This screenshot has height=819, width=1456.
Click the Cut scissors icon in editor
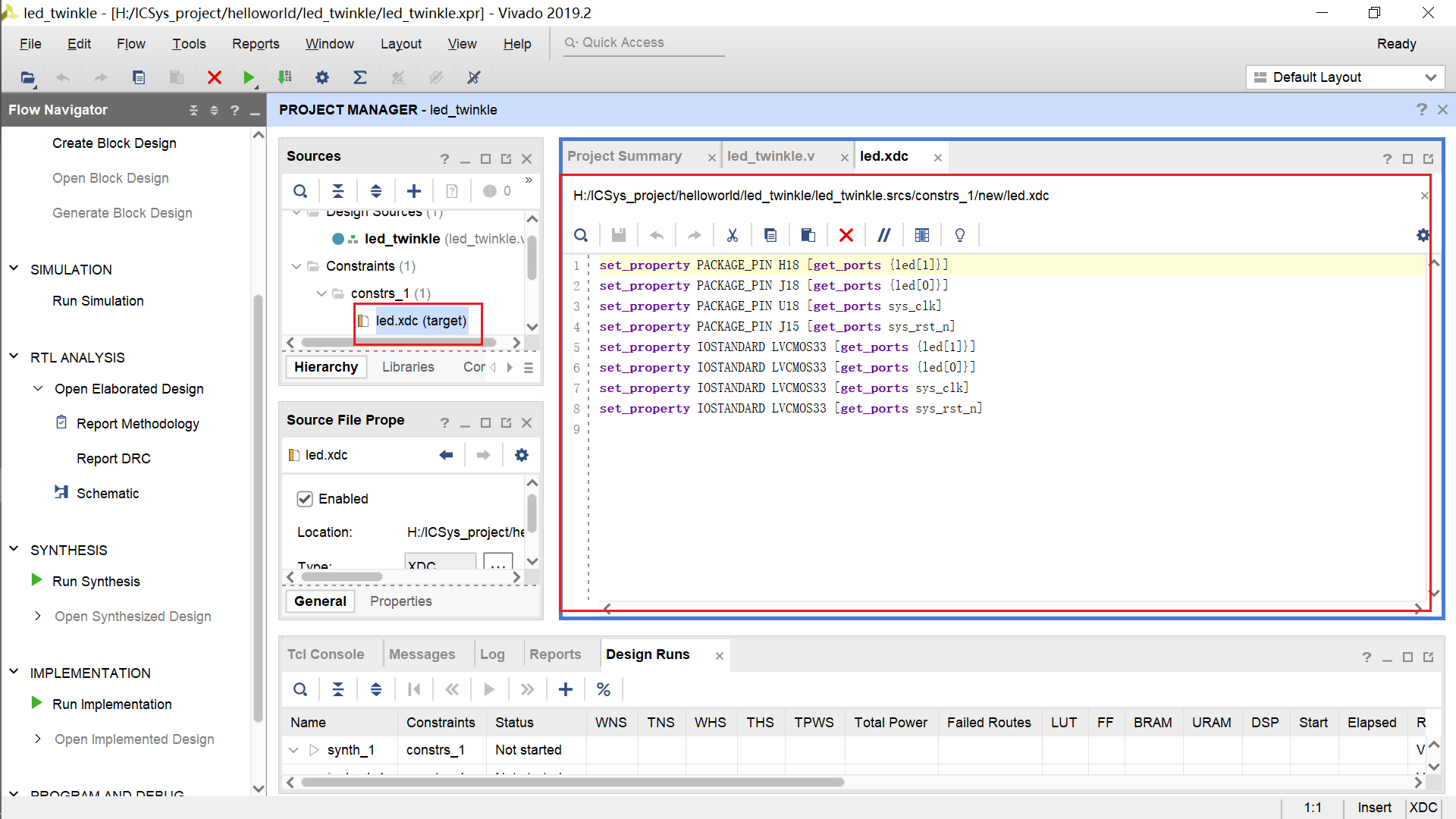(x=732, y=235)
